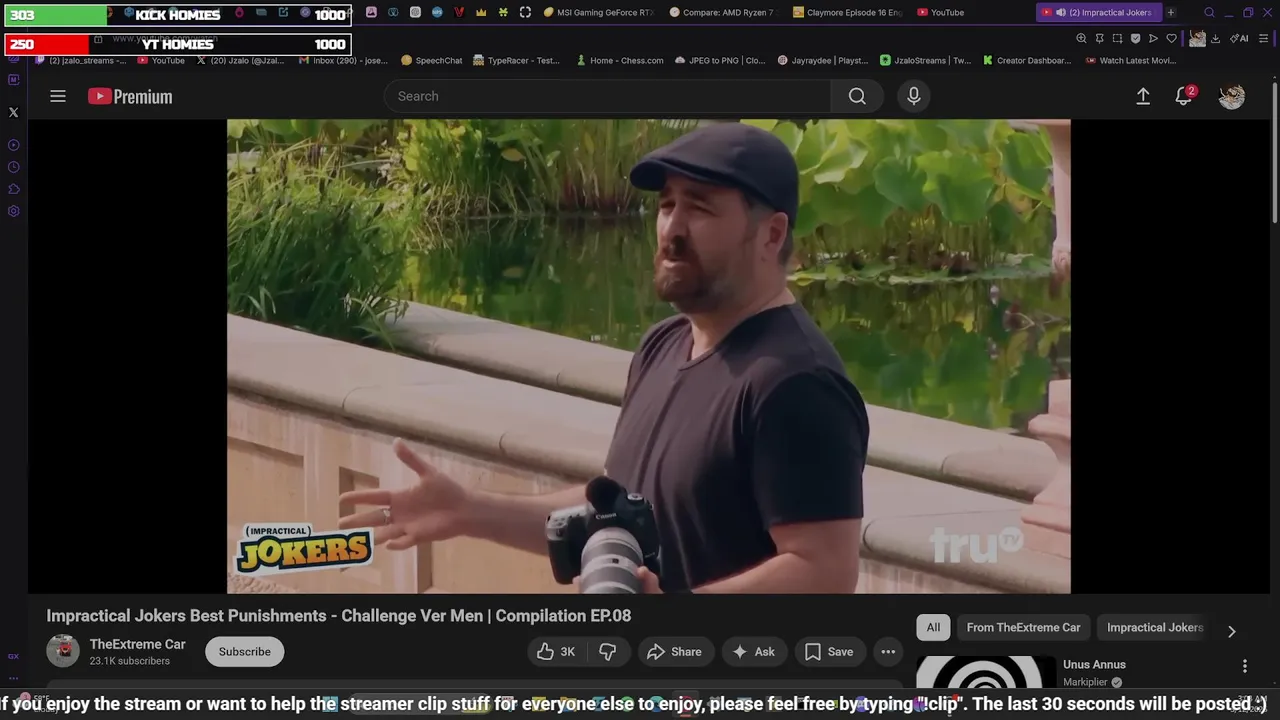The height and width of the screenshot is (720, 1280).
Task: Open Kick Creator Dashboard bookmark
Action: click(x=1027, y=60)
